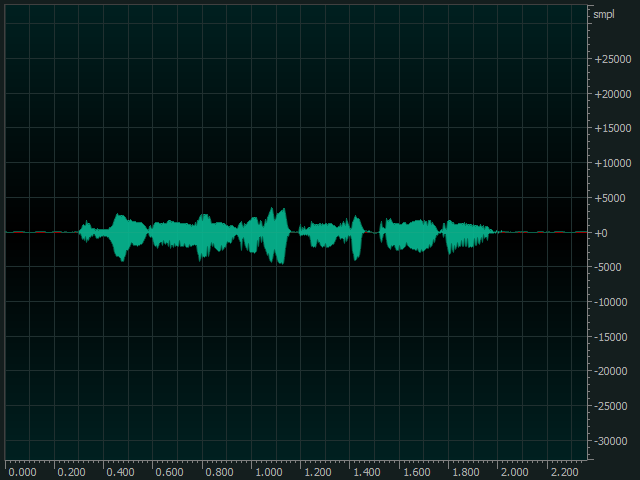Click the -5000 amplitude scale label
This screenshot has width=640, height=480.
[608, 267]
